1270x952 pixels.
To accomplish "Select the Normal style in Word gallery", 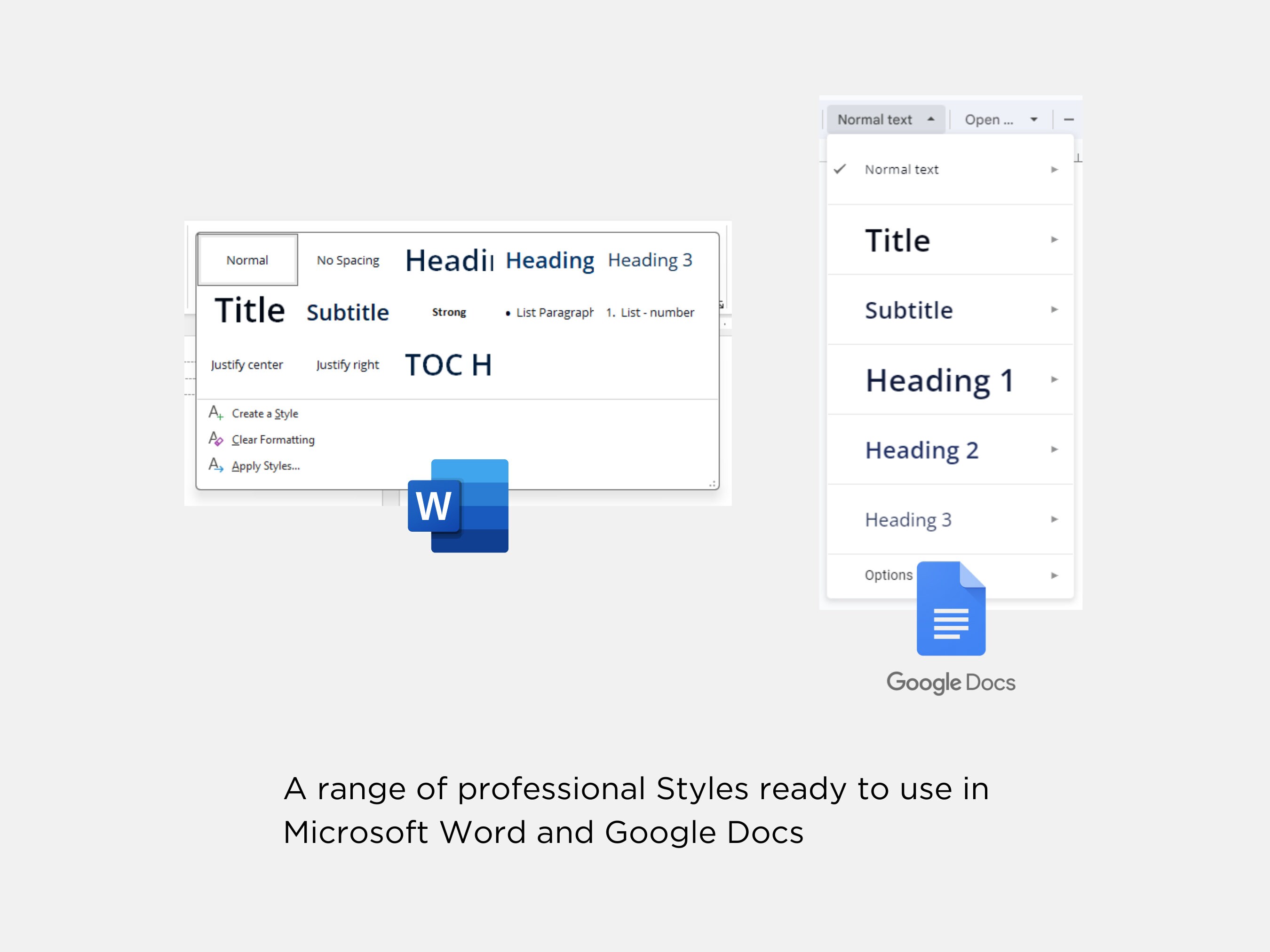I will pyautogui.click(x=247, y=260).
